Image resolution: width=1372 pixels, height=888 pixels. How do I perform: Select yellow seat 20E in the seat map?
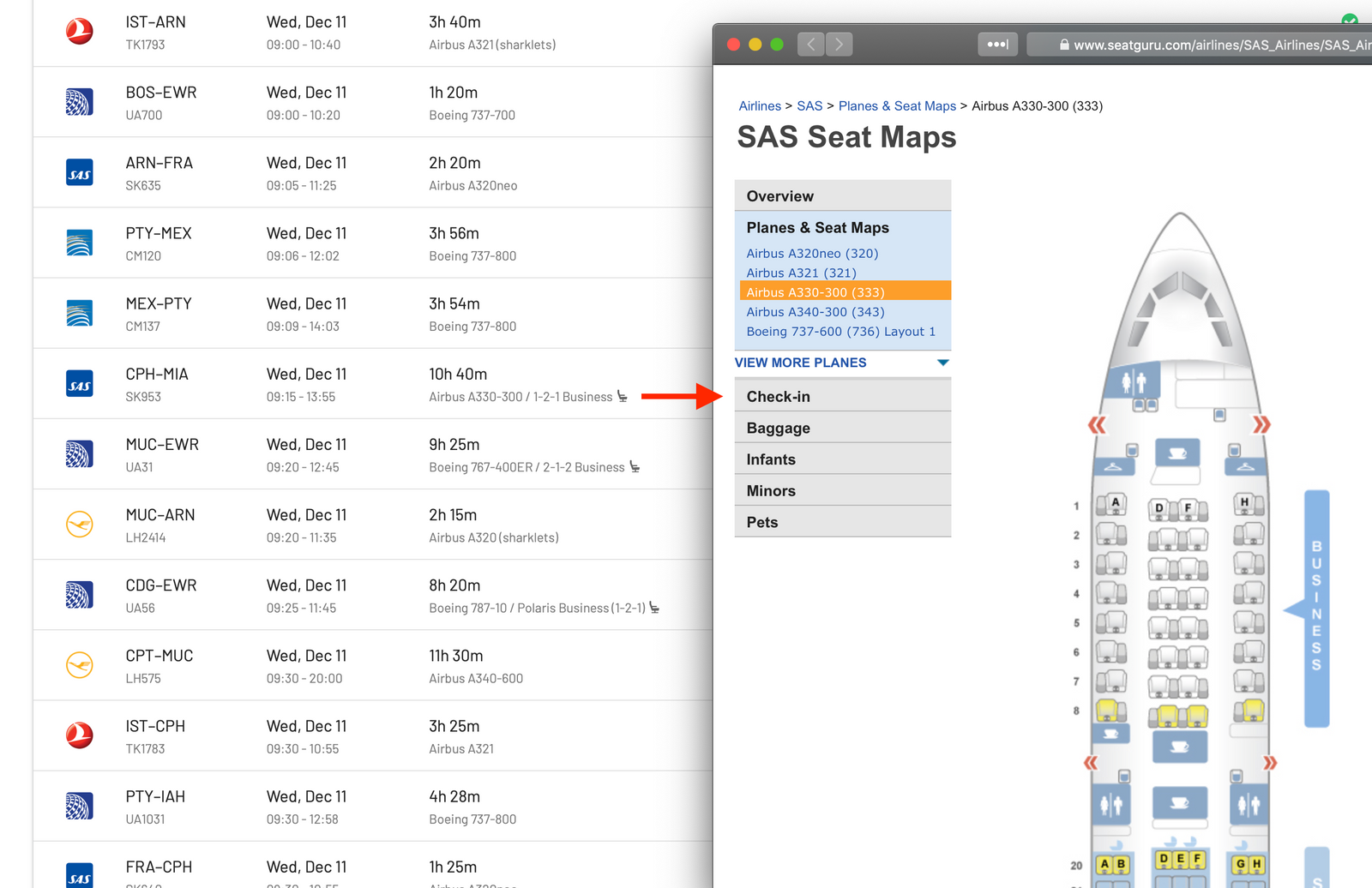pyautogui.click(x=1180, y=860)
